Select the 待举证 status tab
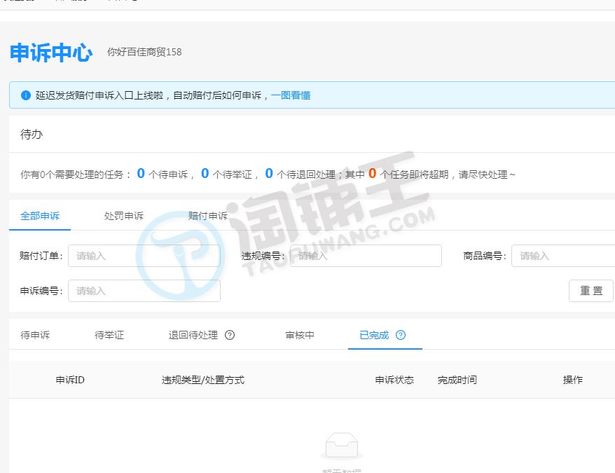 [x=109, y=335]
